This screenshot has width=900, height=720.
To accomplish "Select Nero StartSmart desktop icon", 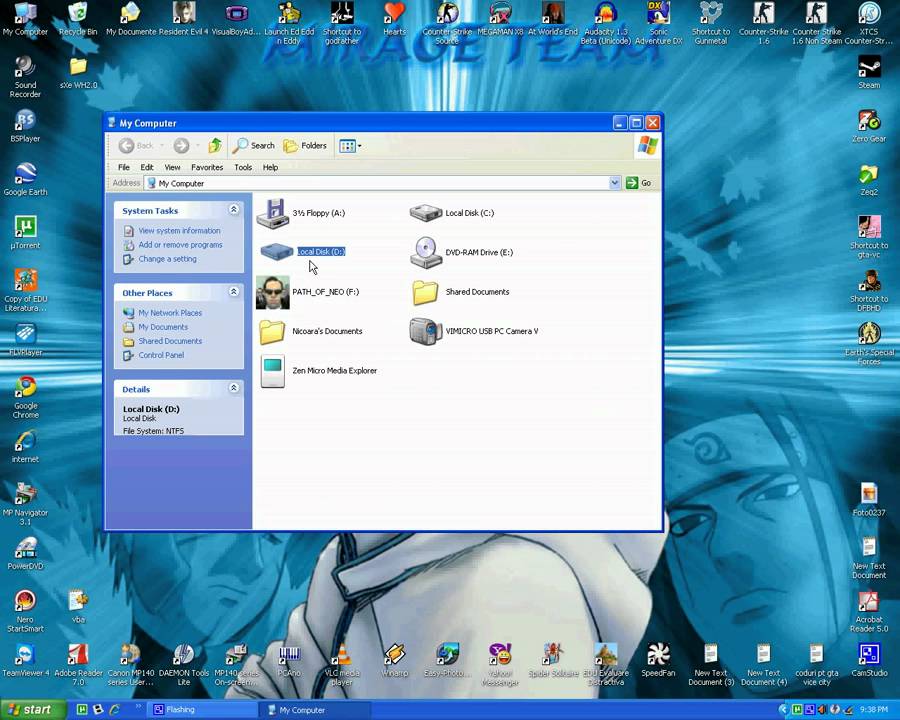I will tap(25, 611).
